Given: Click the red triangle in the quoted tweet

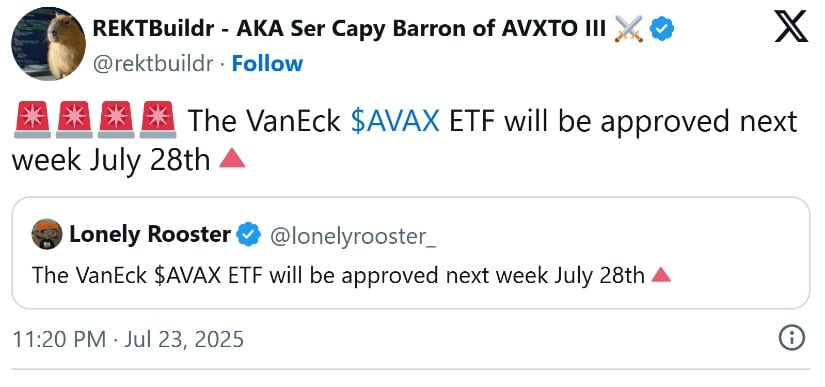Looking at the screenshot, I should tap(661, 274).
